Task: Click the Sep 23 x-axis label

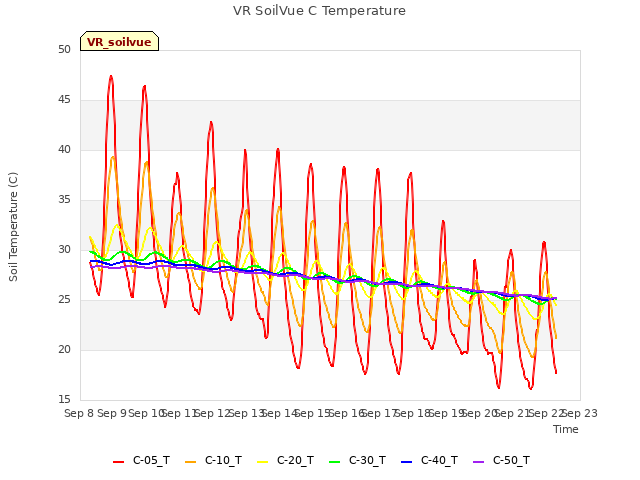Action: click(580, 413)
